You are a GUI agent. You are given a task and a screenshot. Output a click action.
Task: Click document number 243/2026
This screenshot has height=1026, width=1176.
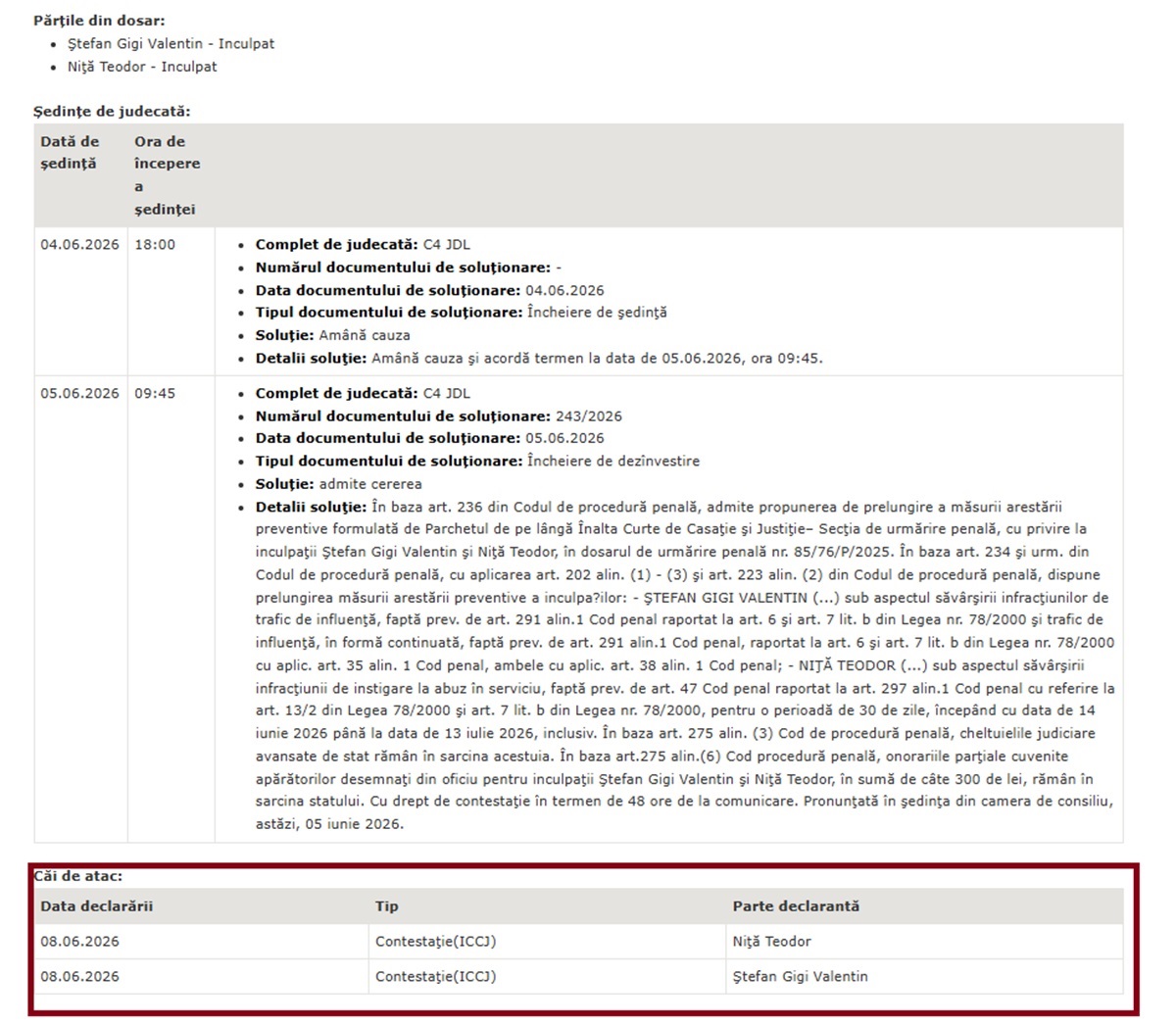pos(588,416)
